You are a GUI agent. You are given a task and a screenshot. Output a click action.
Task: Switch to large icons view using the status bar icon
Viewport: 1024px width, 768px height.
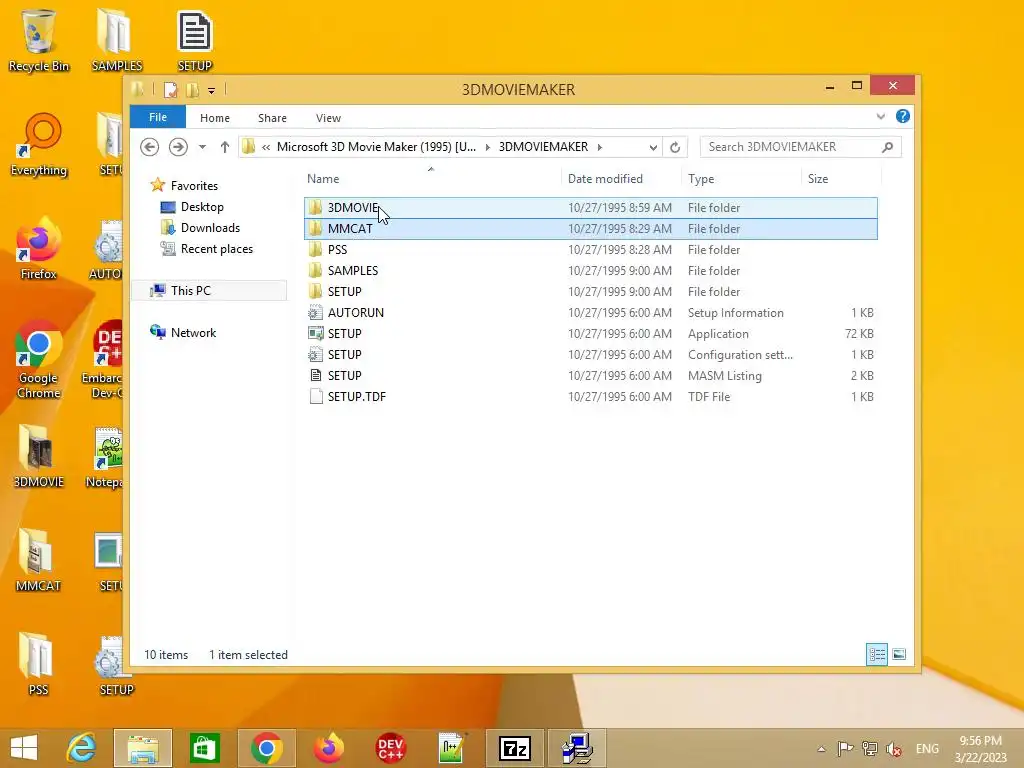[x=899, y=654]
